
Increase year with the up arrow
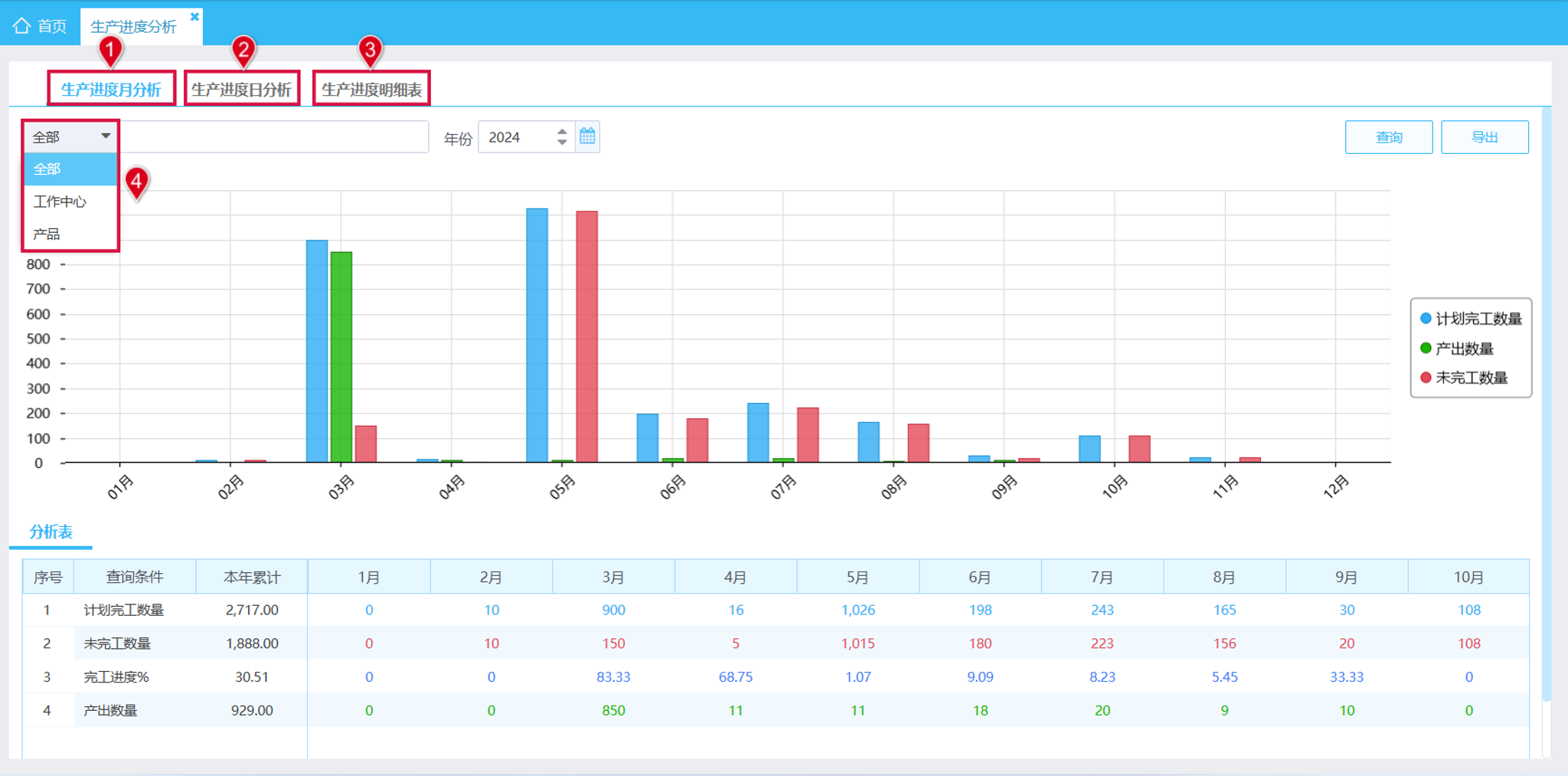click(x=562, y=131)
